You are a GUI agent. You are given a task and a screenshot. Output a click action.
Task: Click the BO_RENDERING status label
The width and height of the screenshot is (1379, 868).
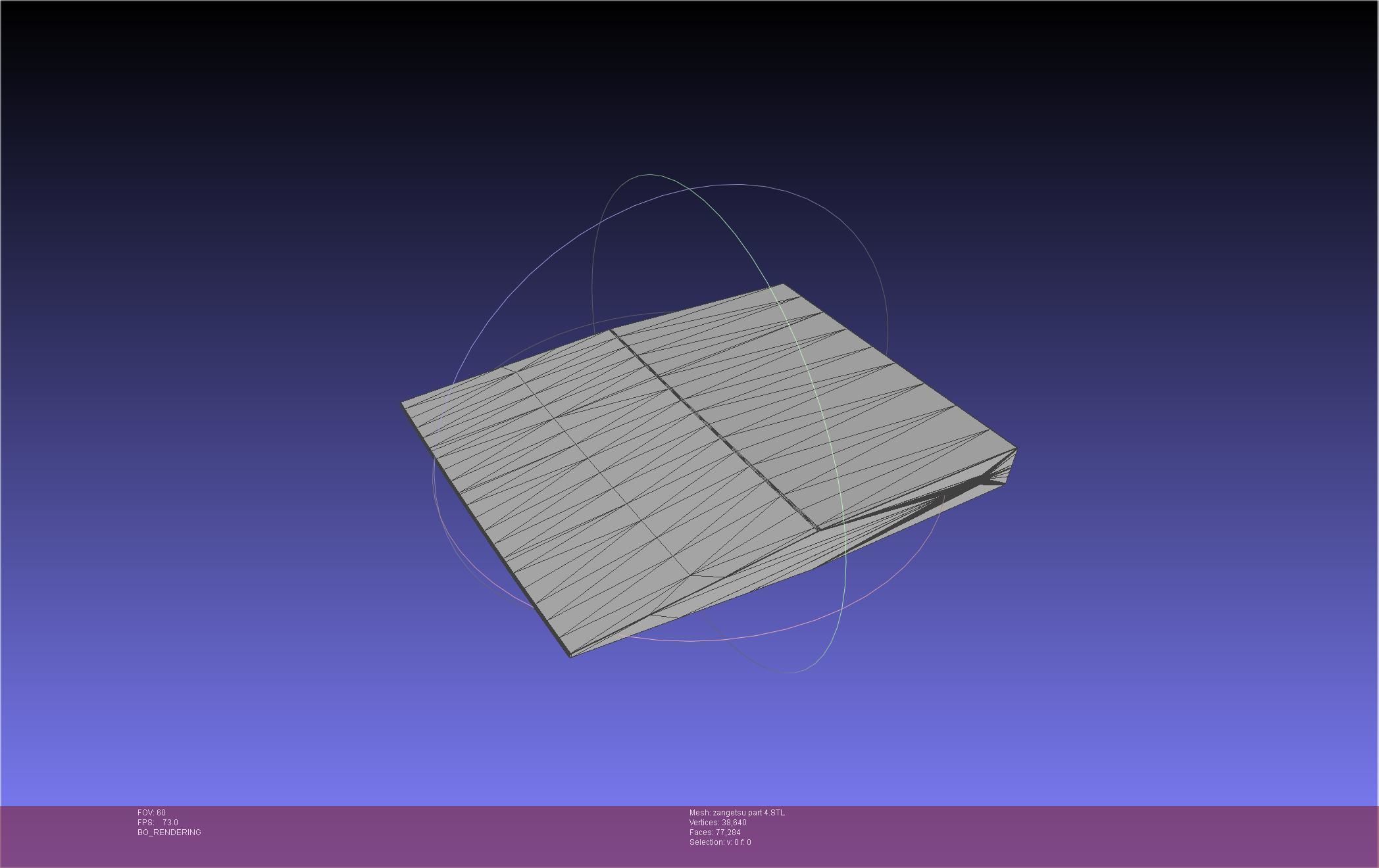(x=169, y=832)
